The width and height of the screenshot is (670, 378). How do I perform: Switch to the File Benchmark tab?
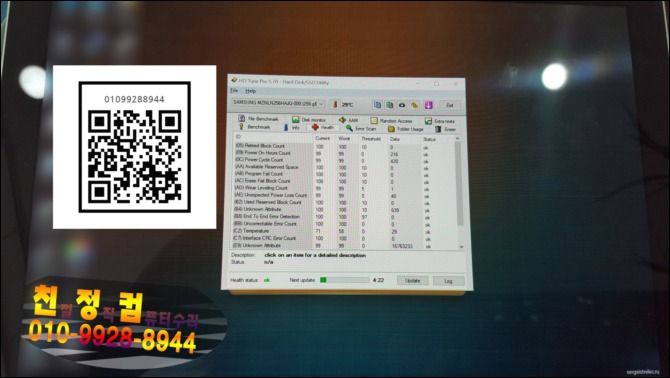[259, 119]
